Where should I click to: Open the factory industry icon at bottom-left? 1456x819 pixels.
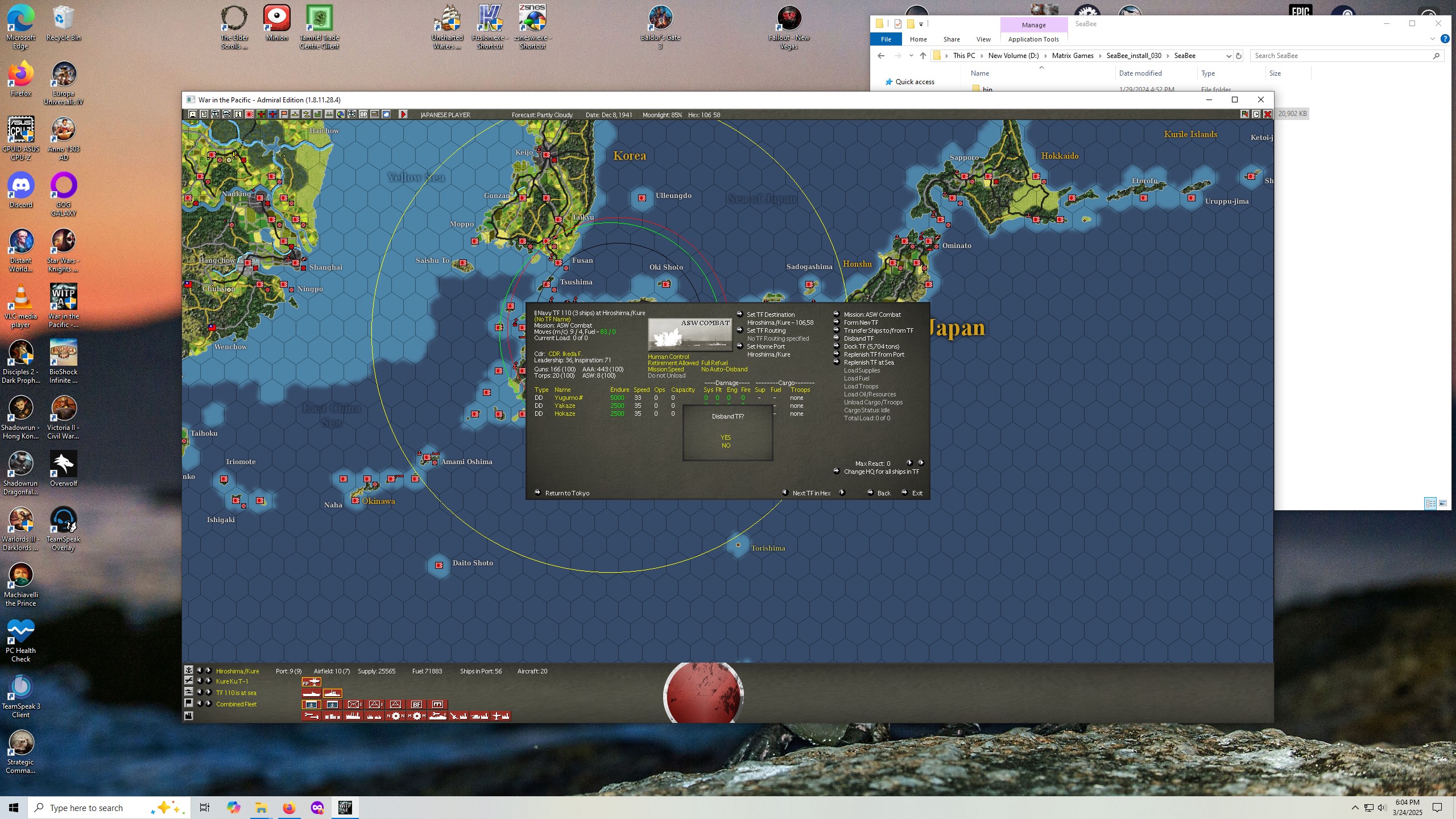(188, 715)
